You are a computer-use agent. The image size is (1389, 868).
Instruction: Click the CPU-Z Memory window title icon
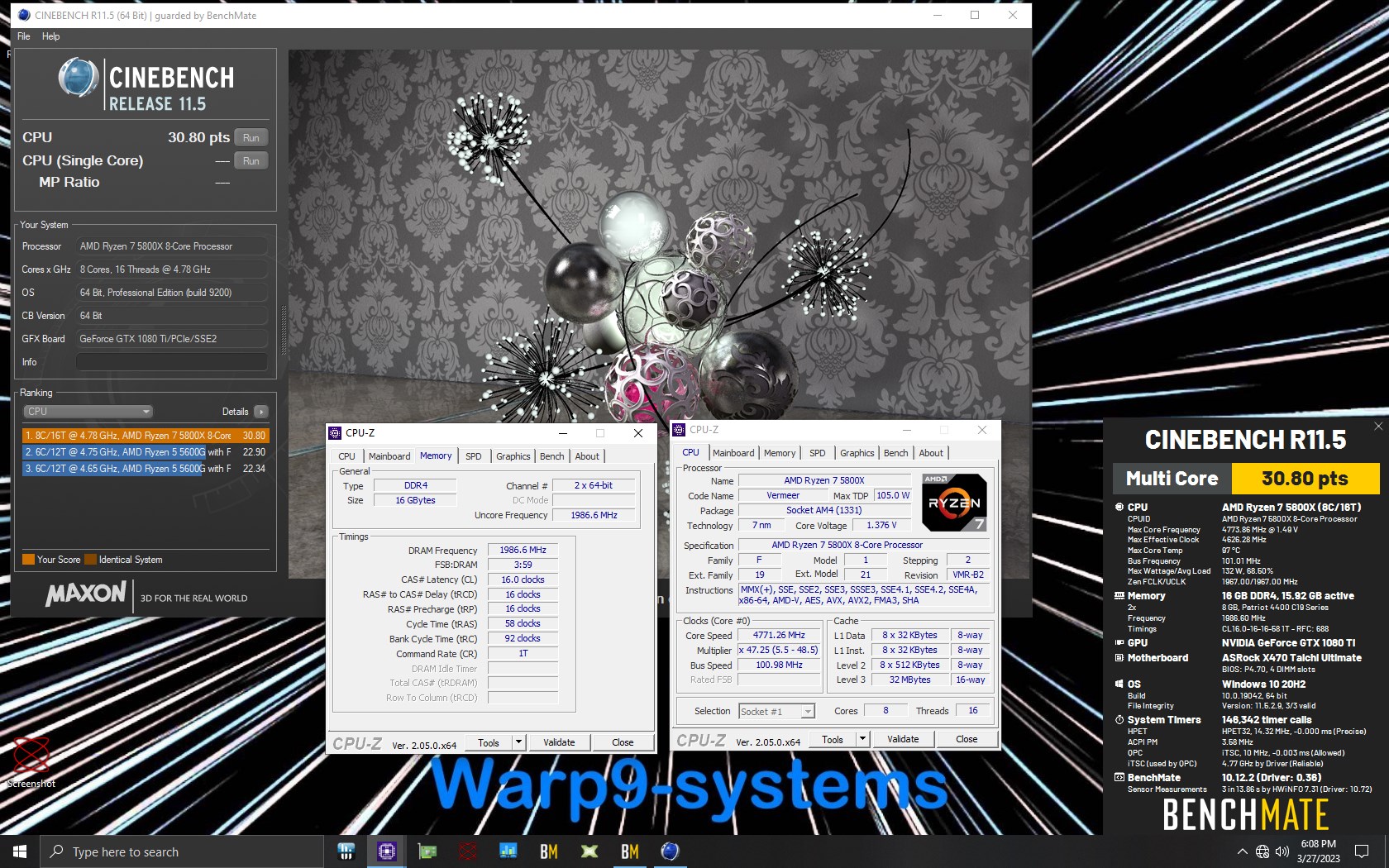pos(335,433)
